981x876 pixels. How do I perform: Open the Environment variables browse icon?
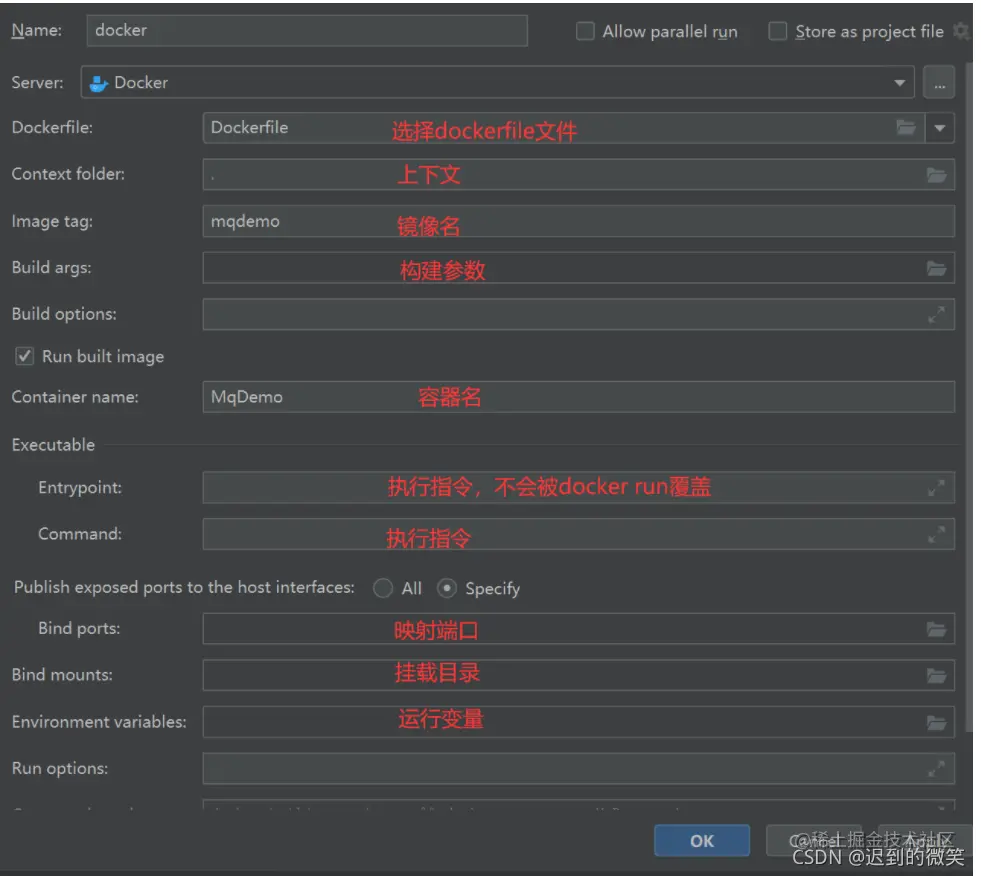[x=936, y=723]
